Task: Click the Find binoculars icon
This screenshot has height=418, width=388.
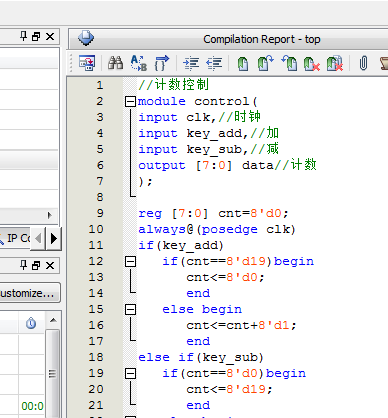Action: pos(115,63)
